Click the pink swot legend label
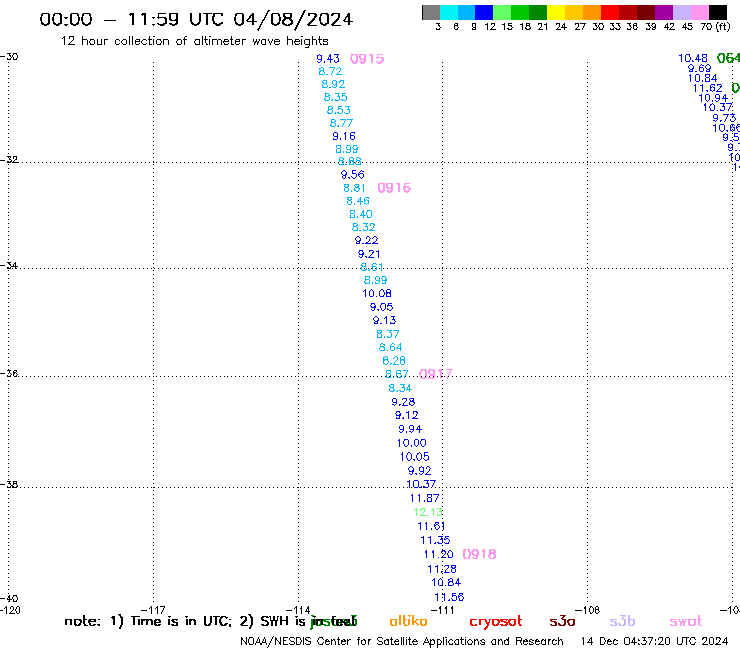740x650 pixels. [686, 621]
